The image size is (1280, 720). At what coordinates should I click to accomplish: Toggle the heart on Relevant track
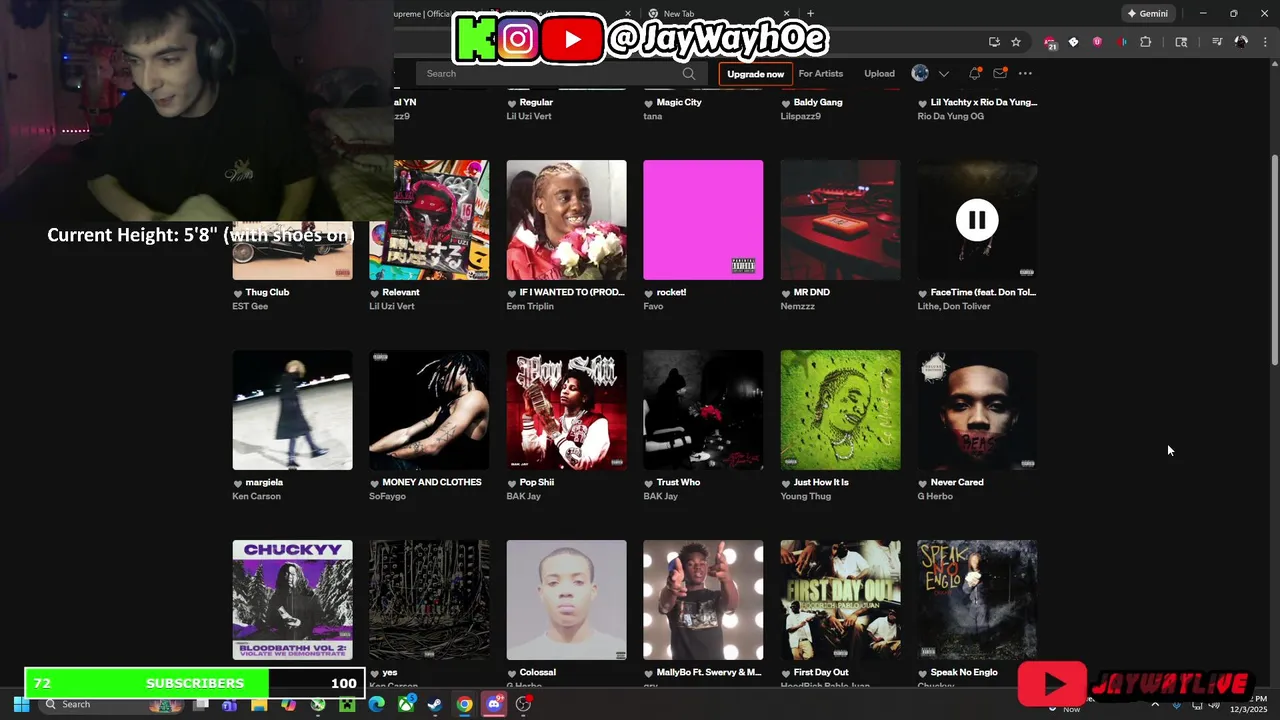[375, 293]
